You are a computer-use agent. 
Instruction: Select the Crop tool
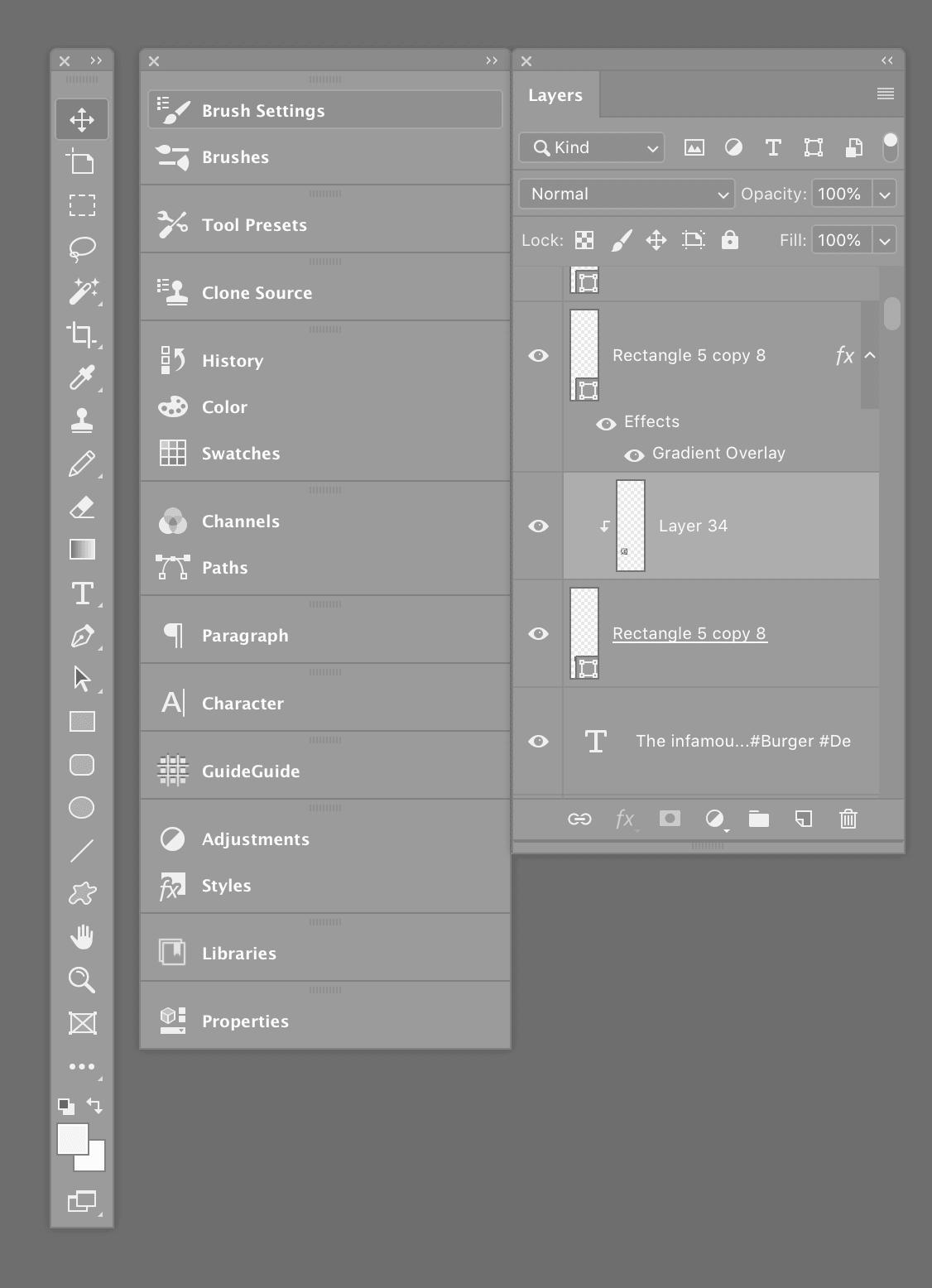point(82,334)
